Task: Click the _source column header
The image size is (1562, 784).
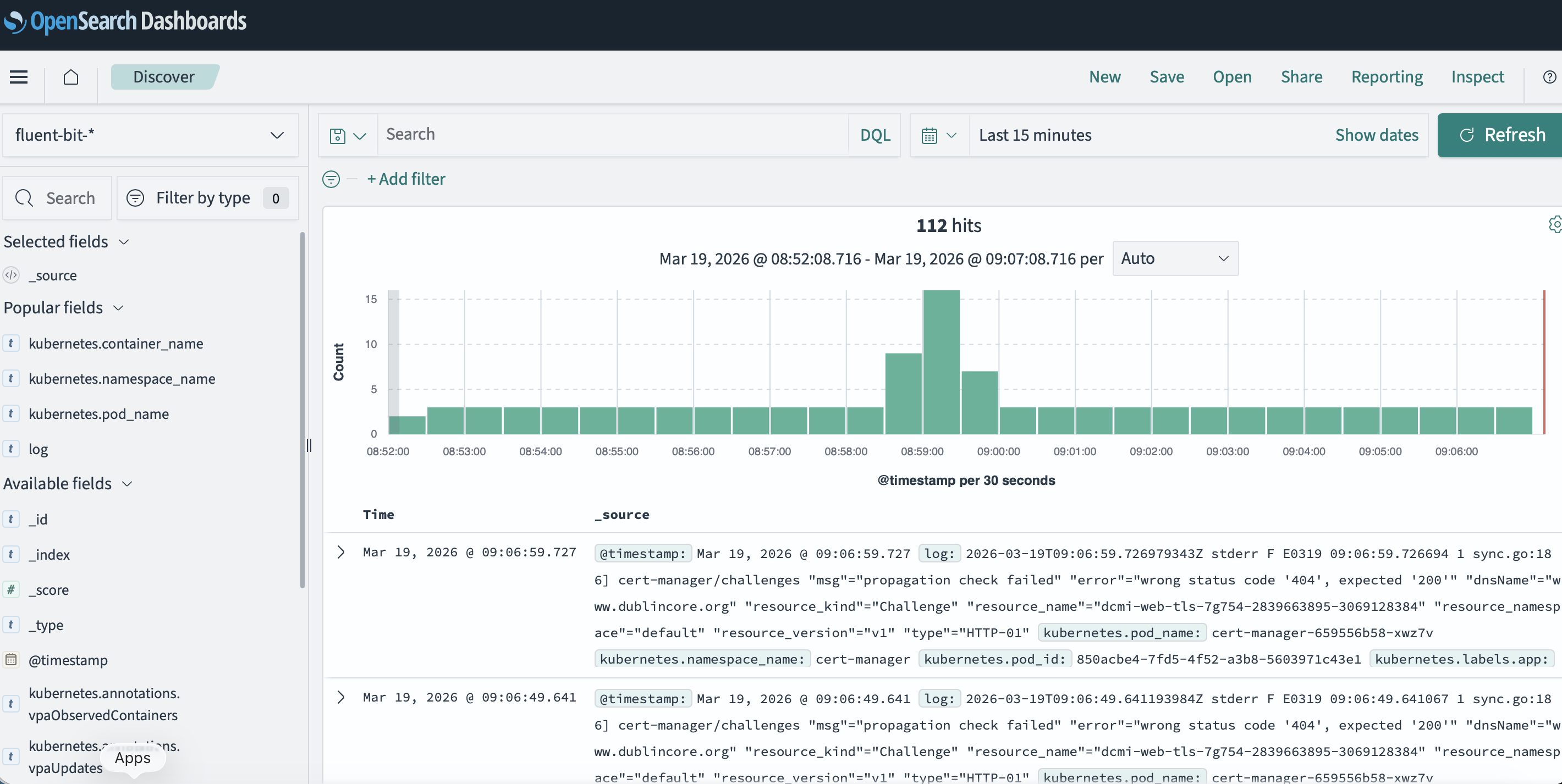Action: [x=621, y=515]
